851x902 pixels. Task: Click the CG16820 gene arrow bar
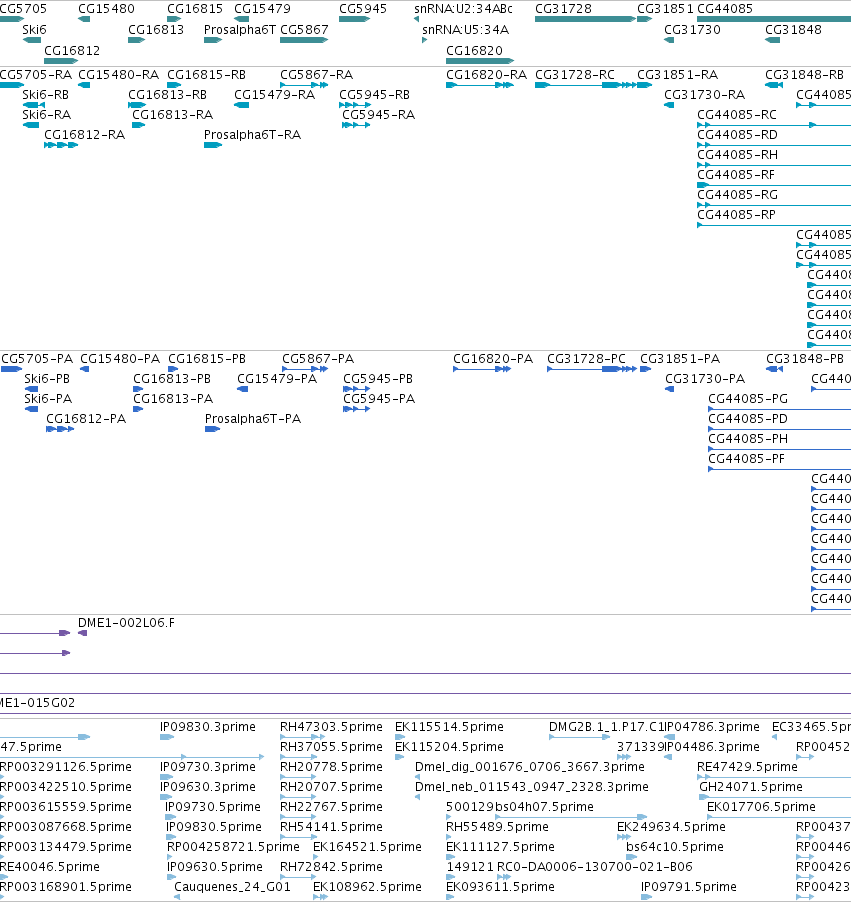pyautogui.click(x=480, y=60)
